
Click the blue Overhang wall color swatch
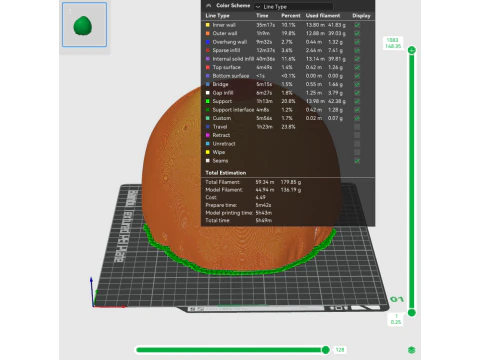[x=208, y=42]
